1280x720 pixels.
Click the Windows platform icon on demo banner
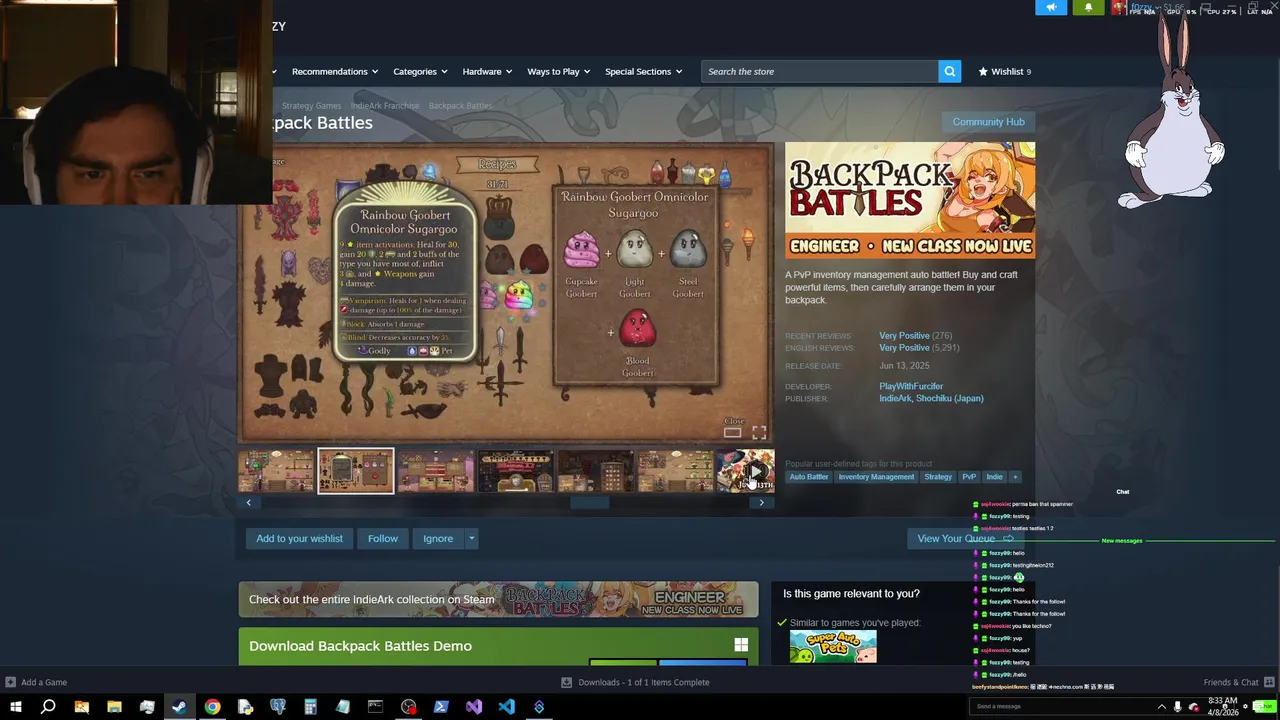(741, 646)
